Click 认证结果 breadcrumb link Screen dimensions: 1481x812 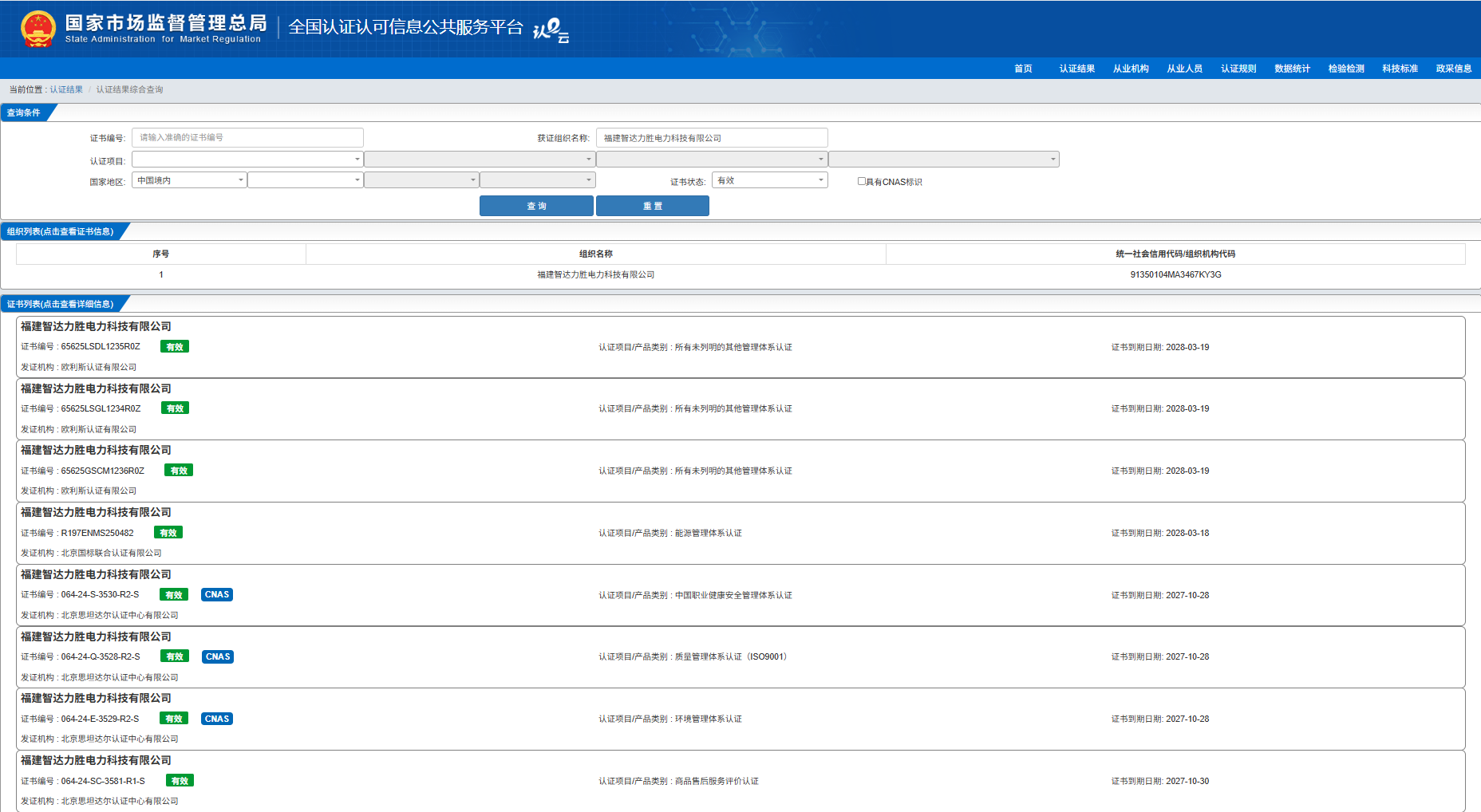click(x=66, y=89)
